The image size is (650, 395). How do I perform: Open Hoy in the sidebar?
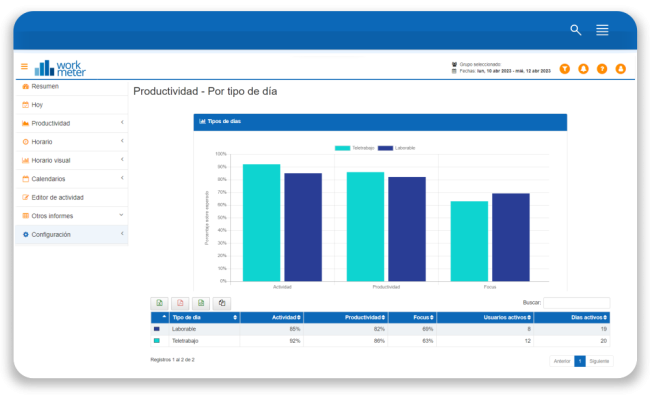37,105
